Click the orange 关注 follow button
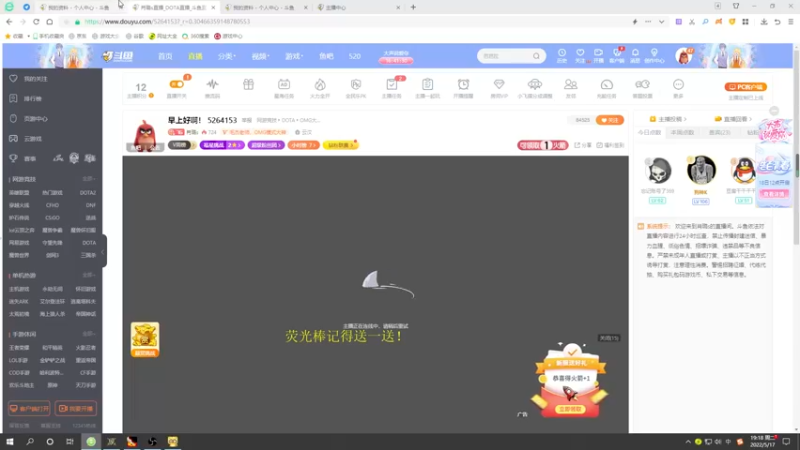Image resolution: width=800 pixels, height=450 pixels. (x=610, y=120)
